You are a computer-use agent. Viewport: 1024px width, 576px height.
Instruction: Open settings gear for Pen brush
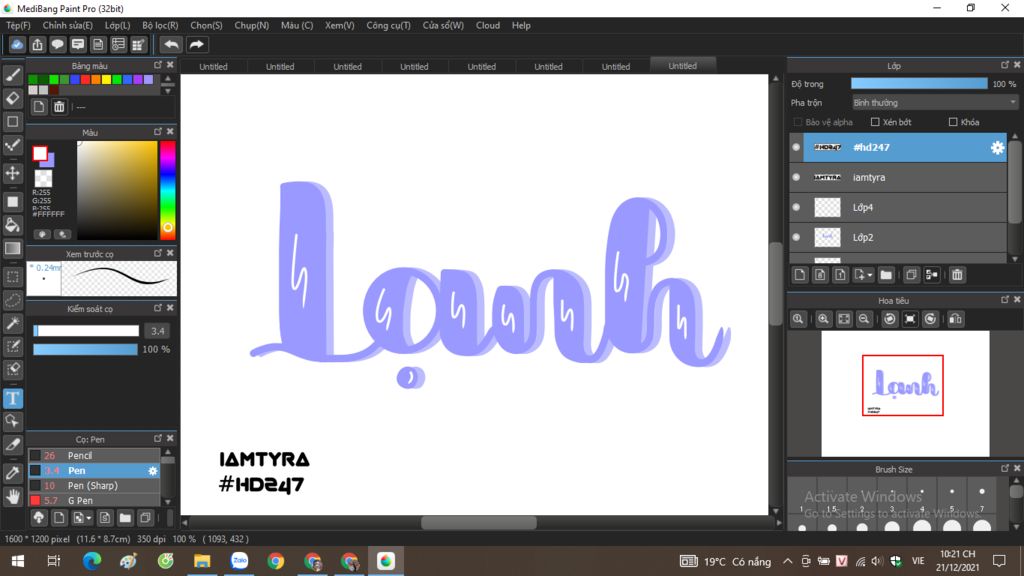coord(153,471)
